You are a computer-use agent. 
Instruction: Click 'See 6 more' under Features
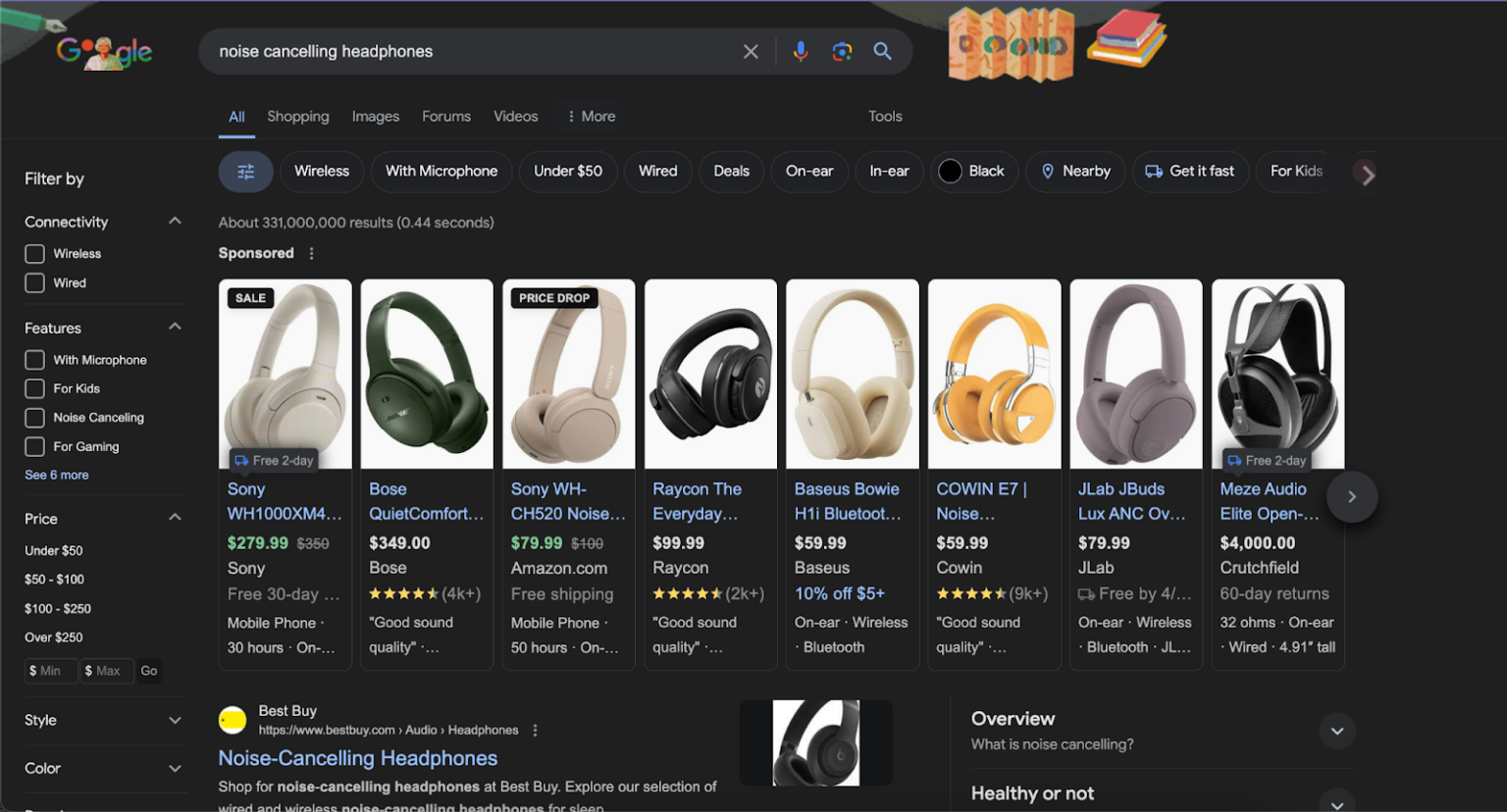pyautogui.click(x=56, y=475)
